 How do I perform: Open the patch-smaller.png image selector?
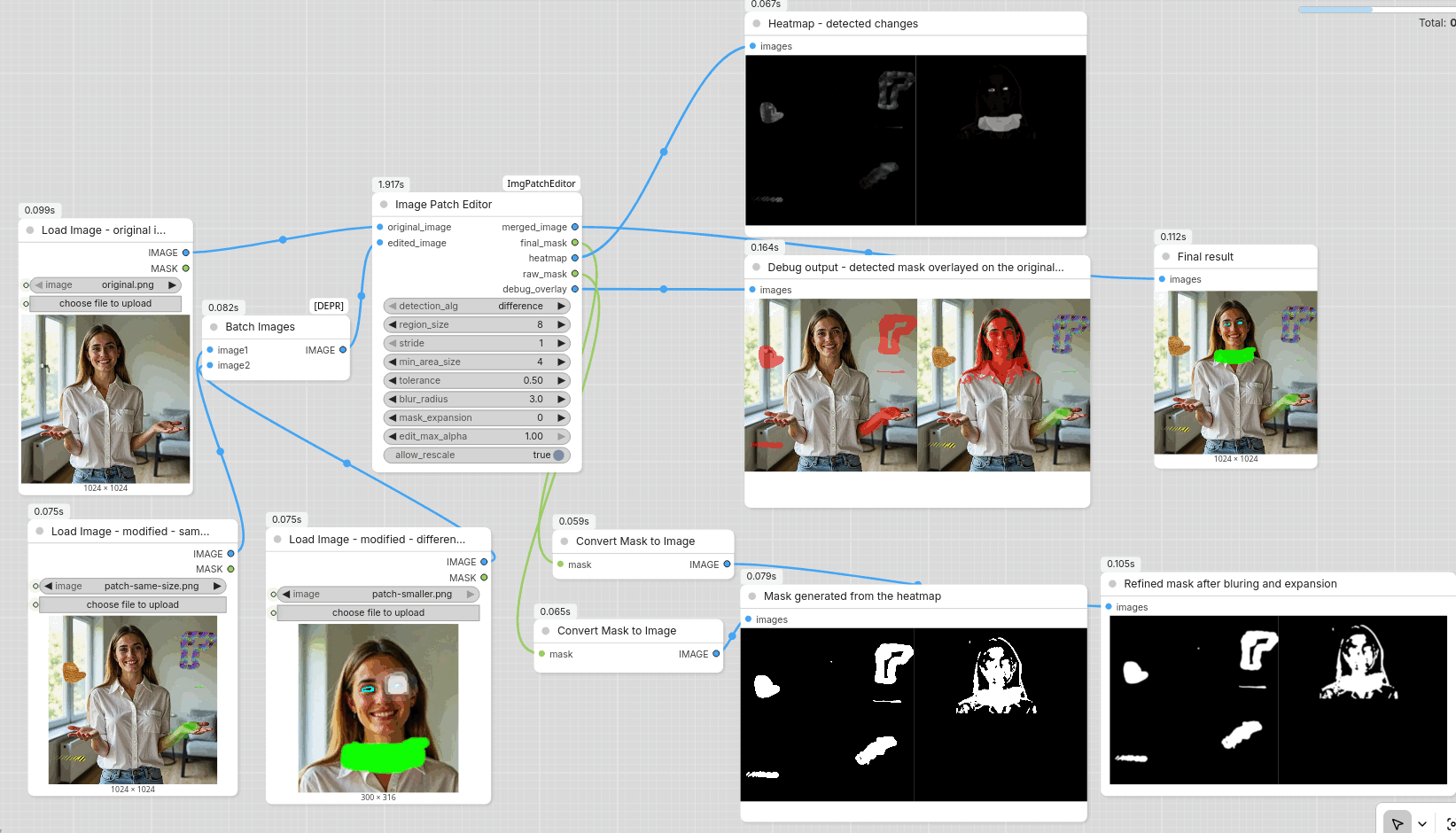click(378, 595)
